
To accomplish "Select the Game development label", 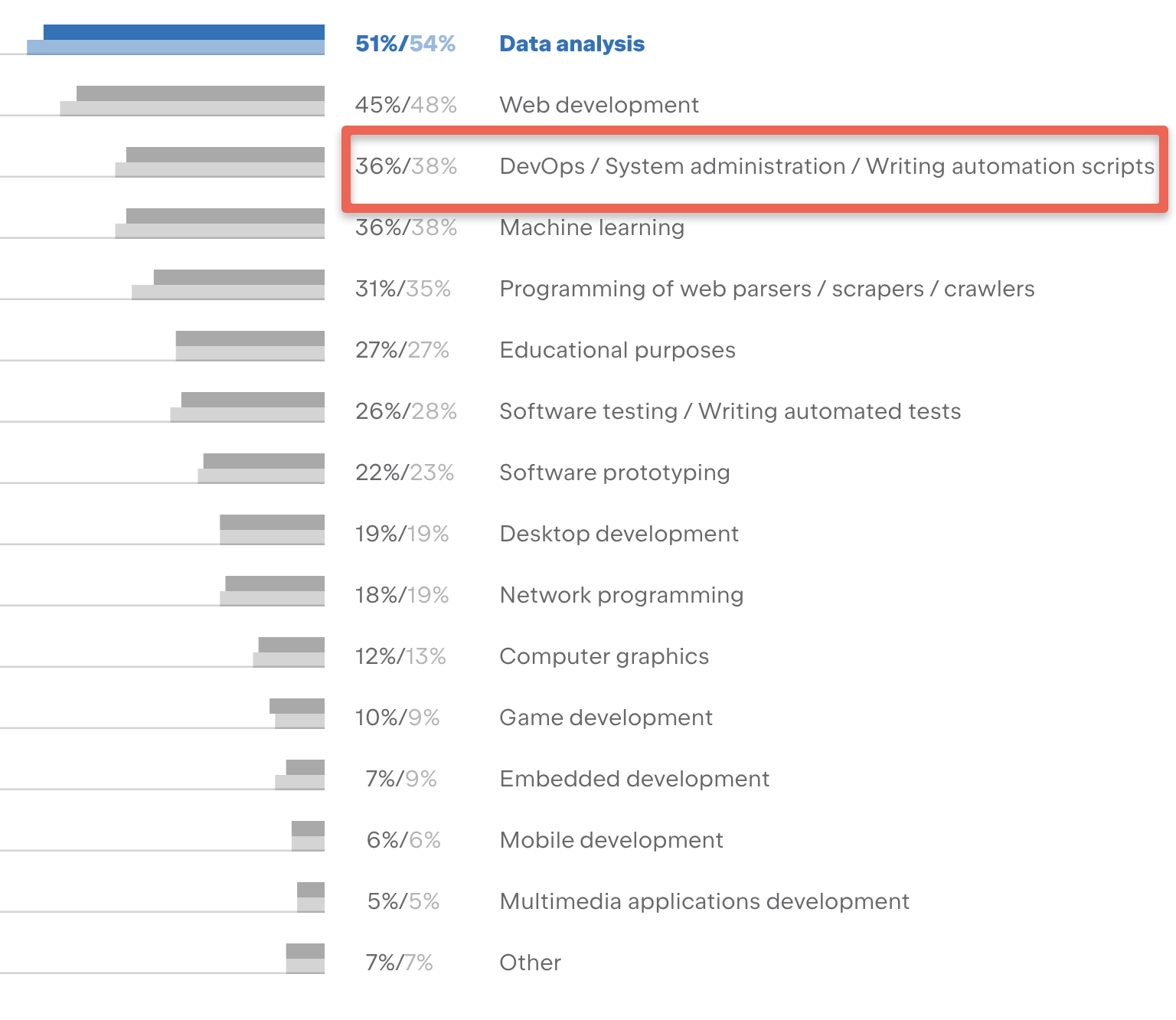I will 606,718.
